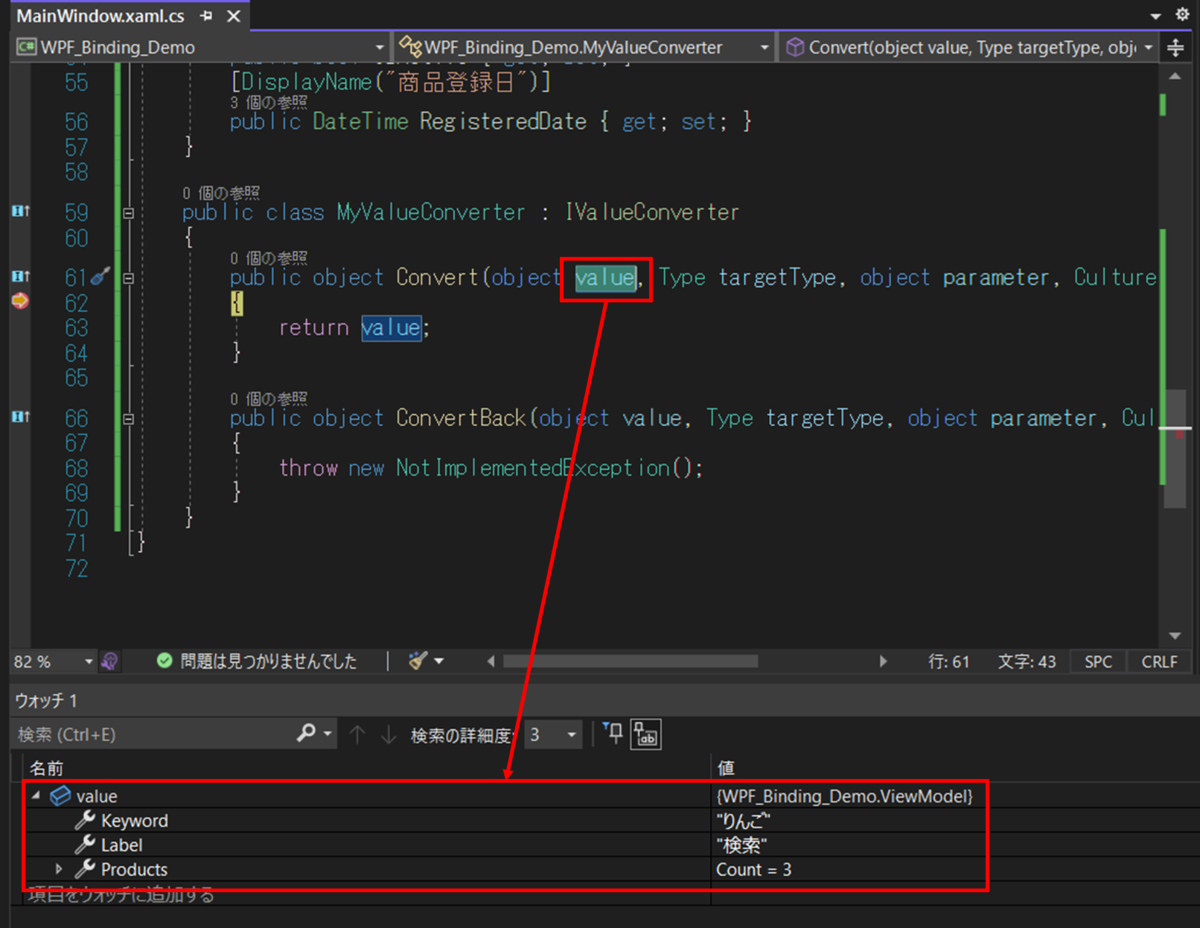
Task: Collapse the value watch item
Action: click(36, 796)
